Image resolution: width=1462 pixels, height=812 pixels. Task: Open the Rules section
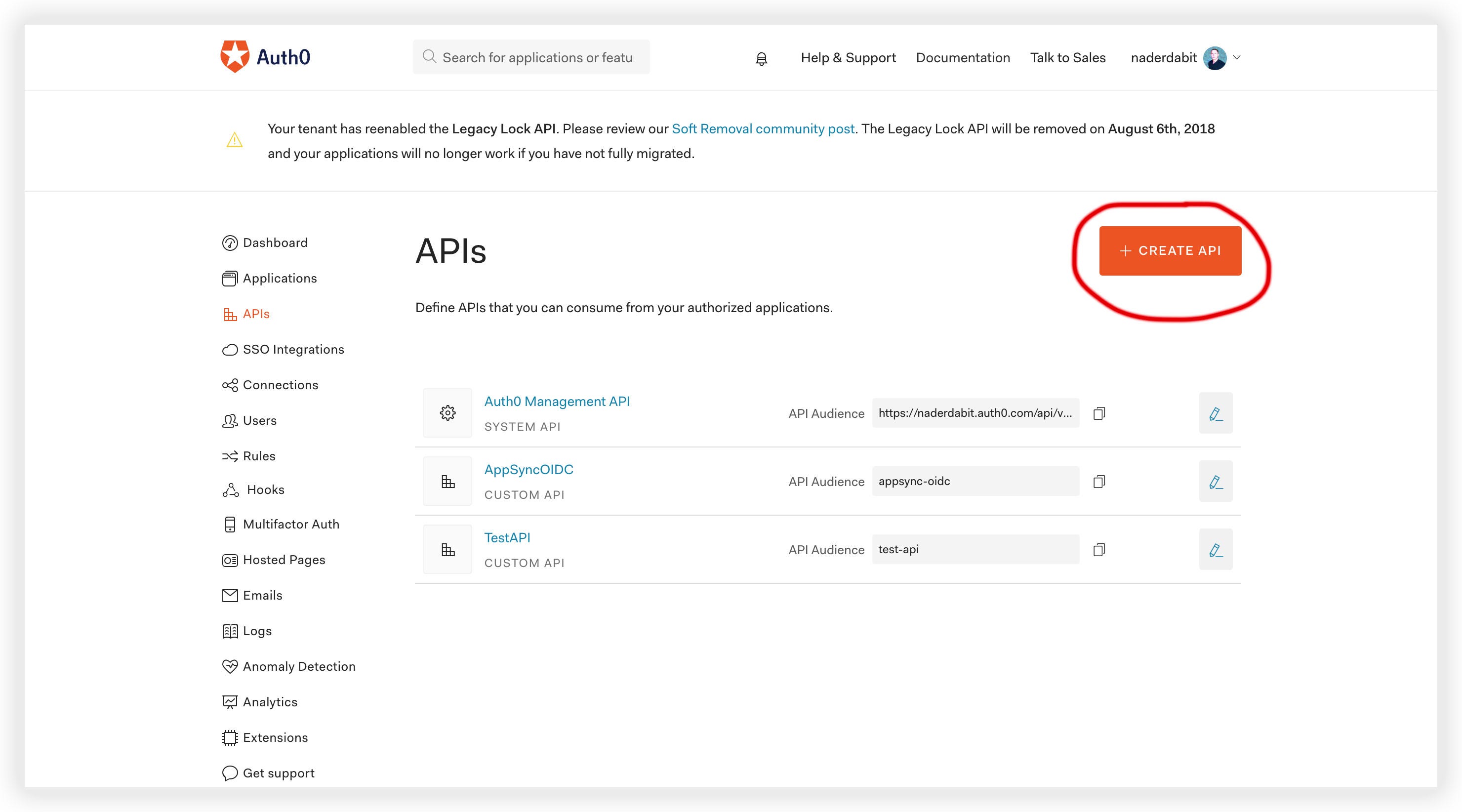click(x=248, y=456)
